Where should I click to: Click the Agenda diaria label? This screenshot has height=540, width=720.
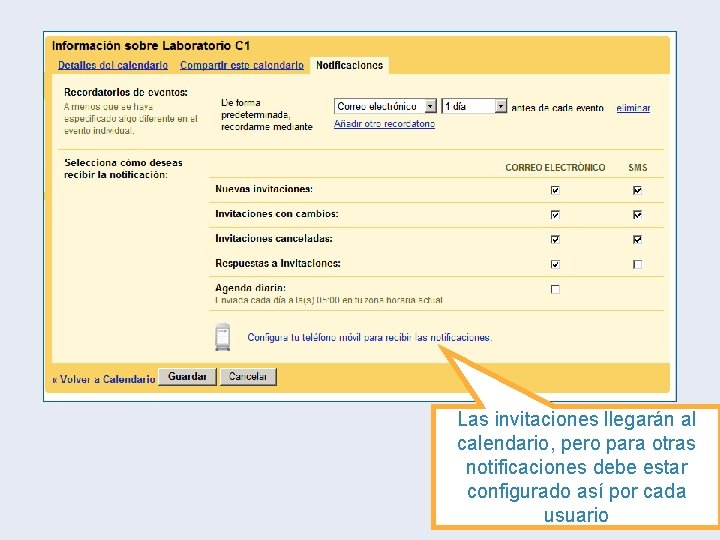coord(250,288)
